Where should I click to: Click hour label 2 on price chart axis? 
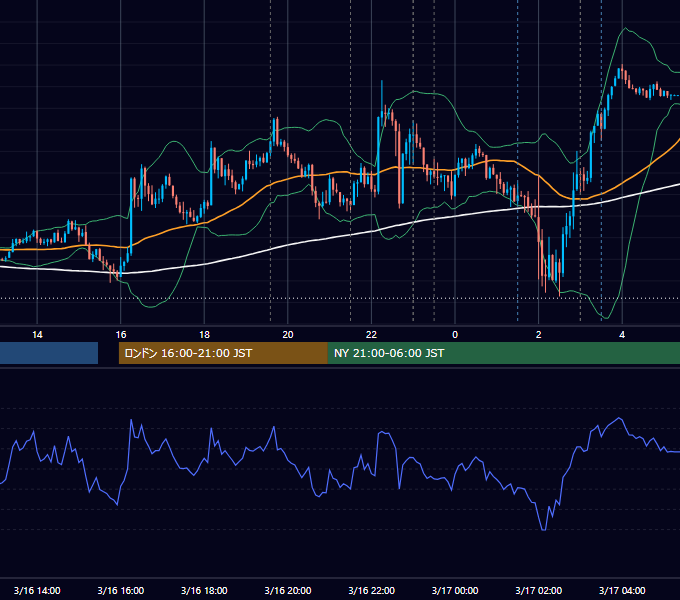(x=538, y=335)
